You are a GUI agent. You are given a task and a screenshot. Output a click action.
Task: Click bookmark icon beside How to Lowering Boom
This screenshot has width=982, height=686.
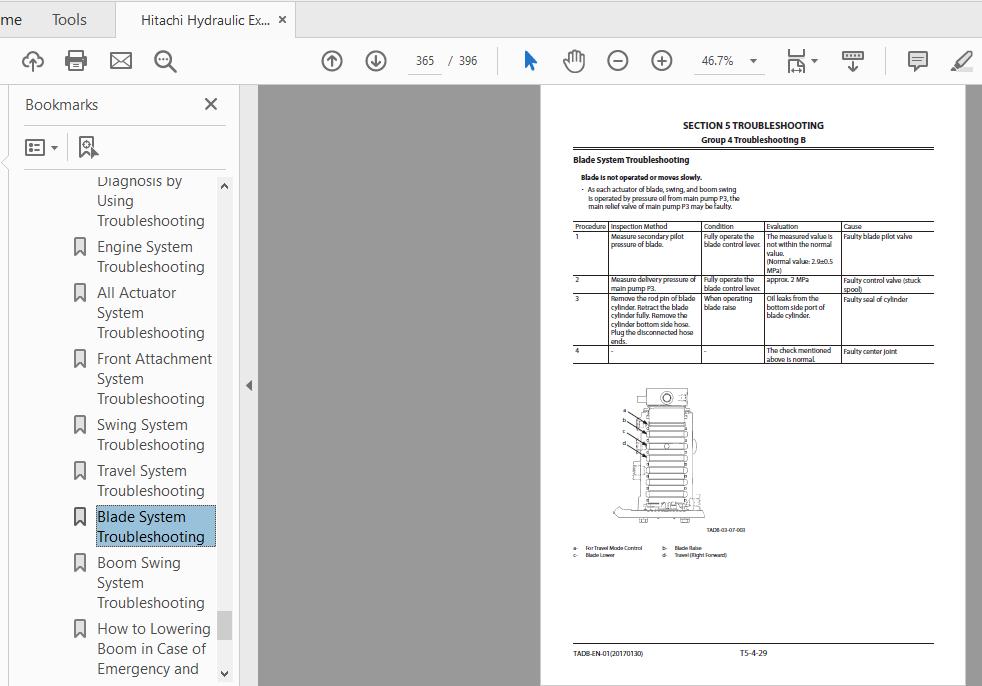(x=80, y=628)
